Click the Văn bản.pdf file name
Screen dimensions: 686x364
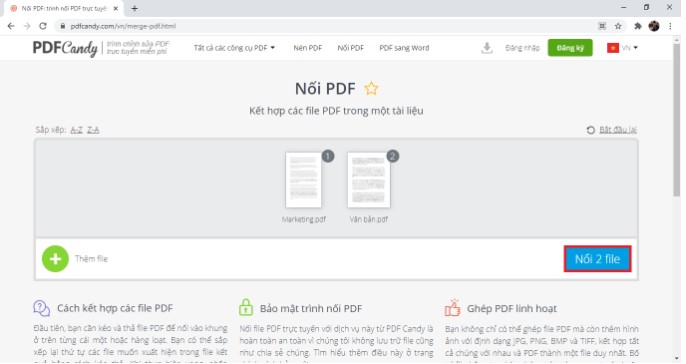point(369,220)
